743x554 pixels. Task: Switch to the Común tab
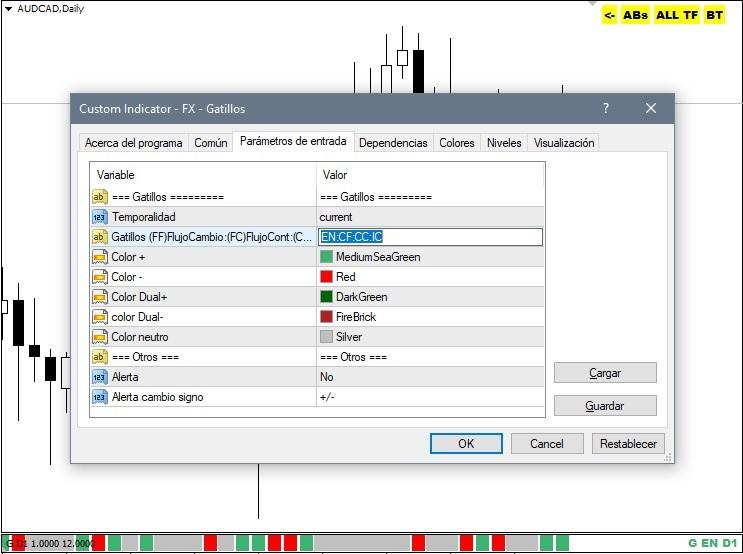211,143
